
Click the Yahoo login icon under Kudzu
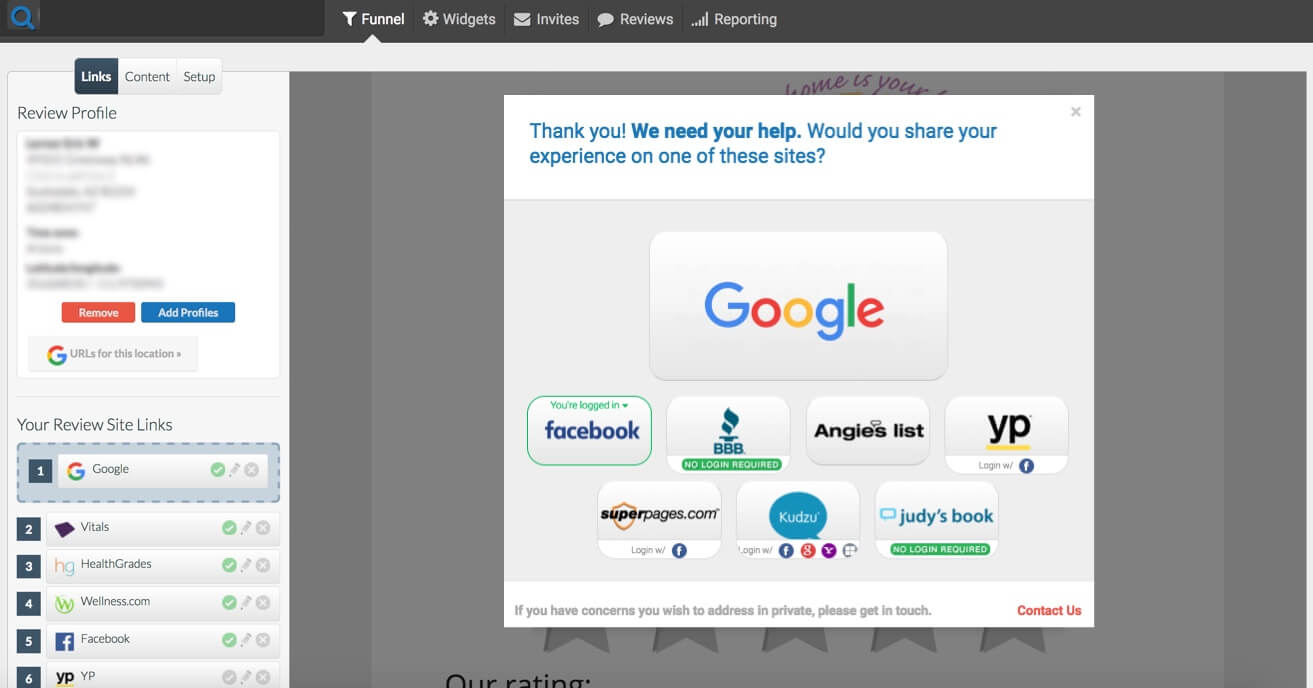coord(829,550)
